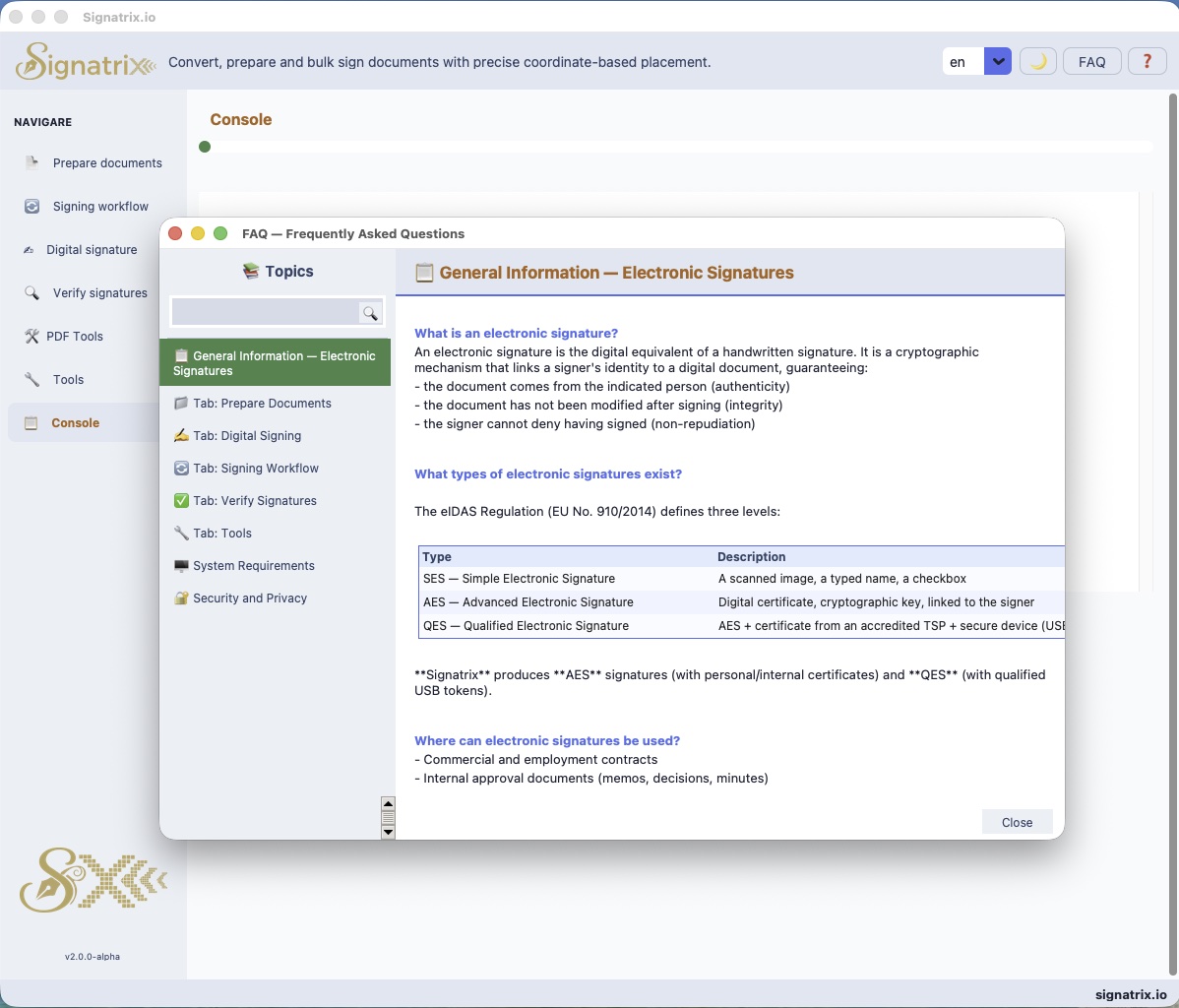Select the System Requirements topic
The width and height of the screenshot is (1179, 1008).
click(x=253, y=566)
